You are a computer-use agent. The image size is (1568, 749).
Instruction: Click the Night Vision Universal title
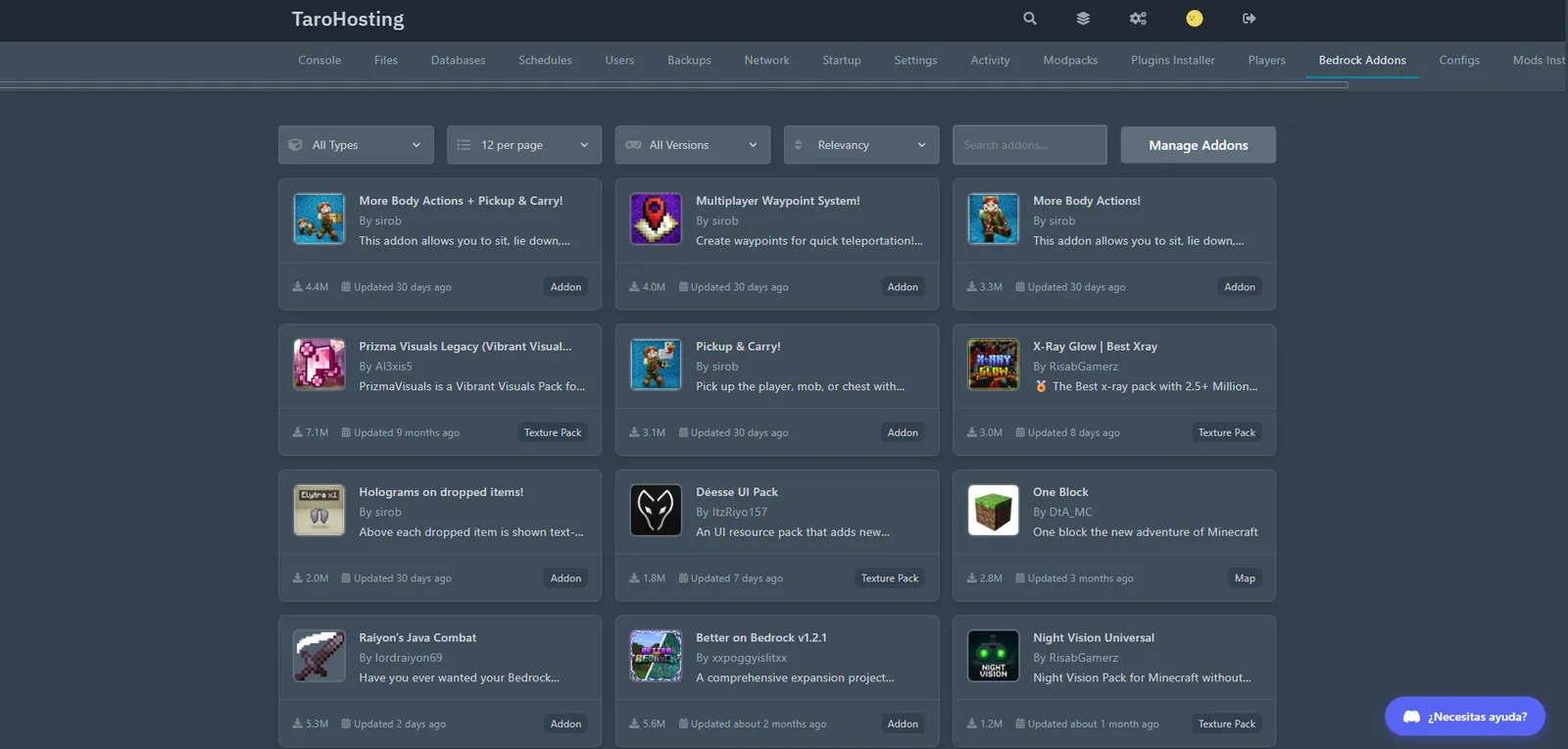(1094, 638)
